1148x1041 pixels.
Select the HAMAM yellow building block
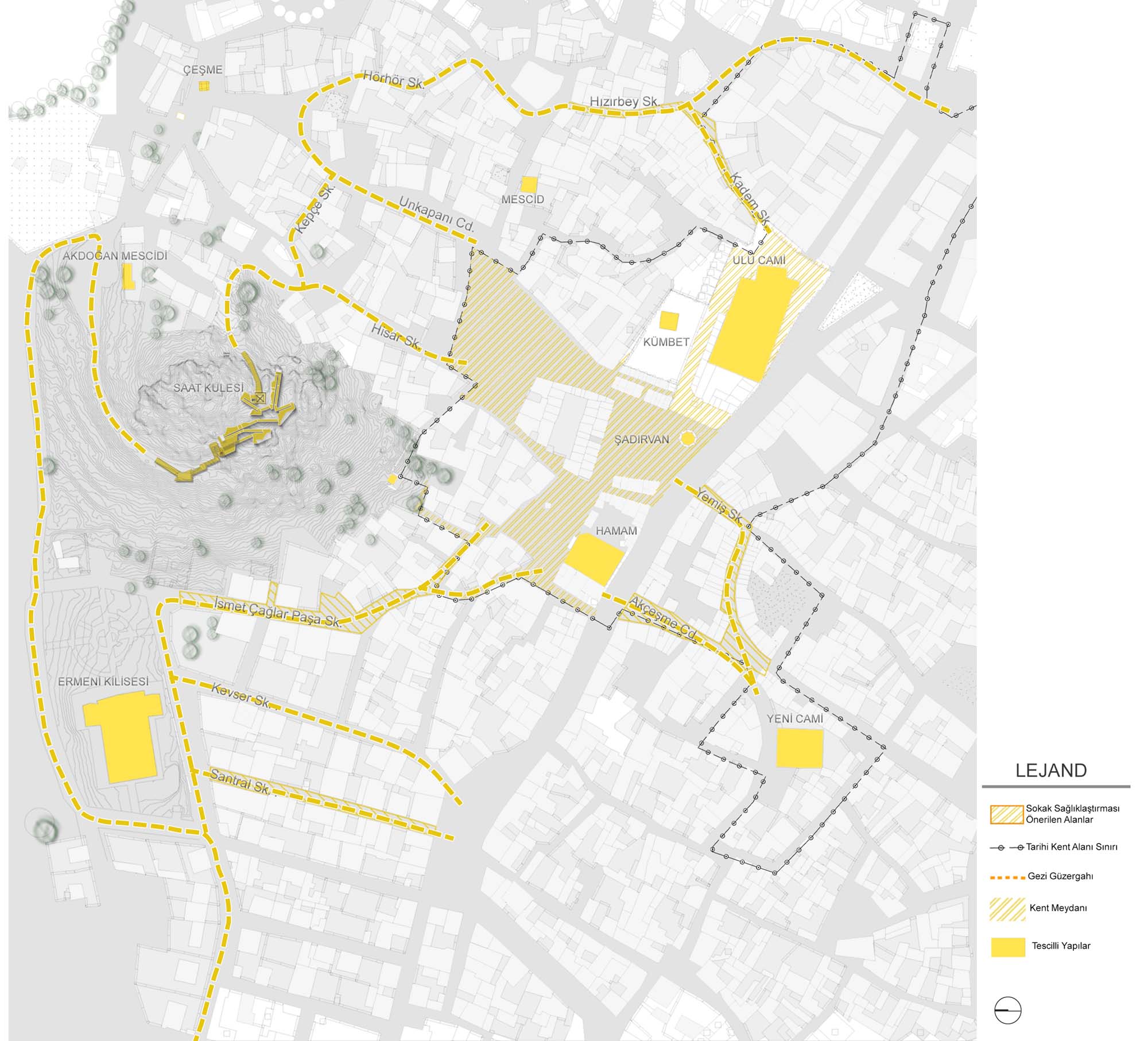point(594,558)
